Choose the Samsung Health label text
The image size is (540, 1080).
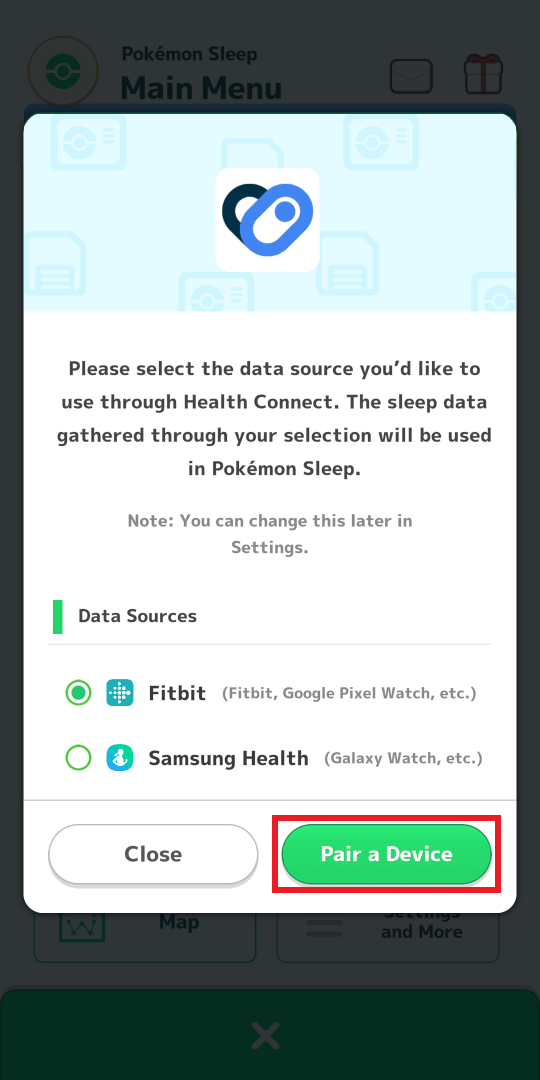[x=229, y=758]
